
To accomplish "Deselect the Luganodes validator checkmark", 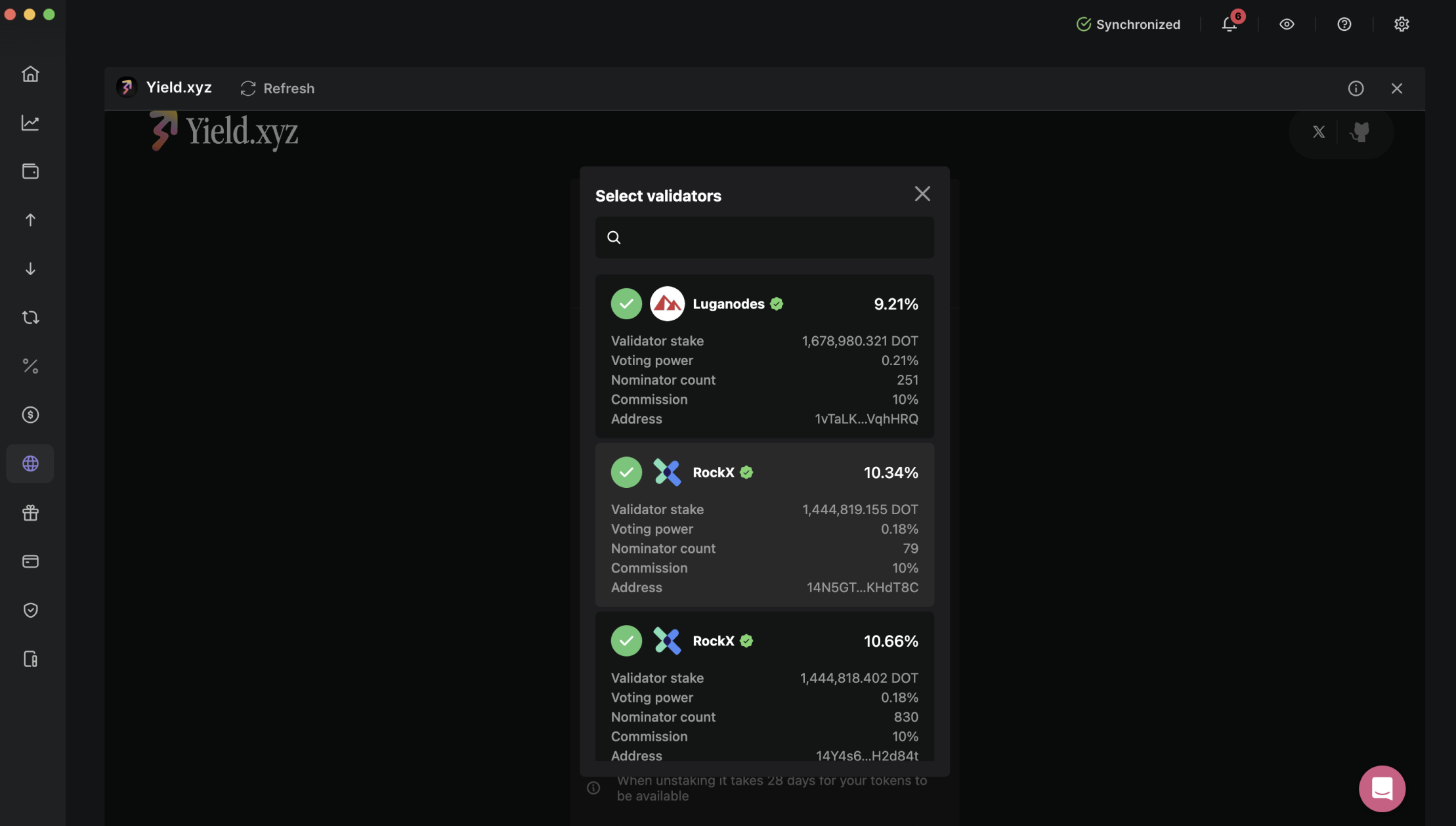I will (626, 304).
